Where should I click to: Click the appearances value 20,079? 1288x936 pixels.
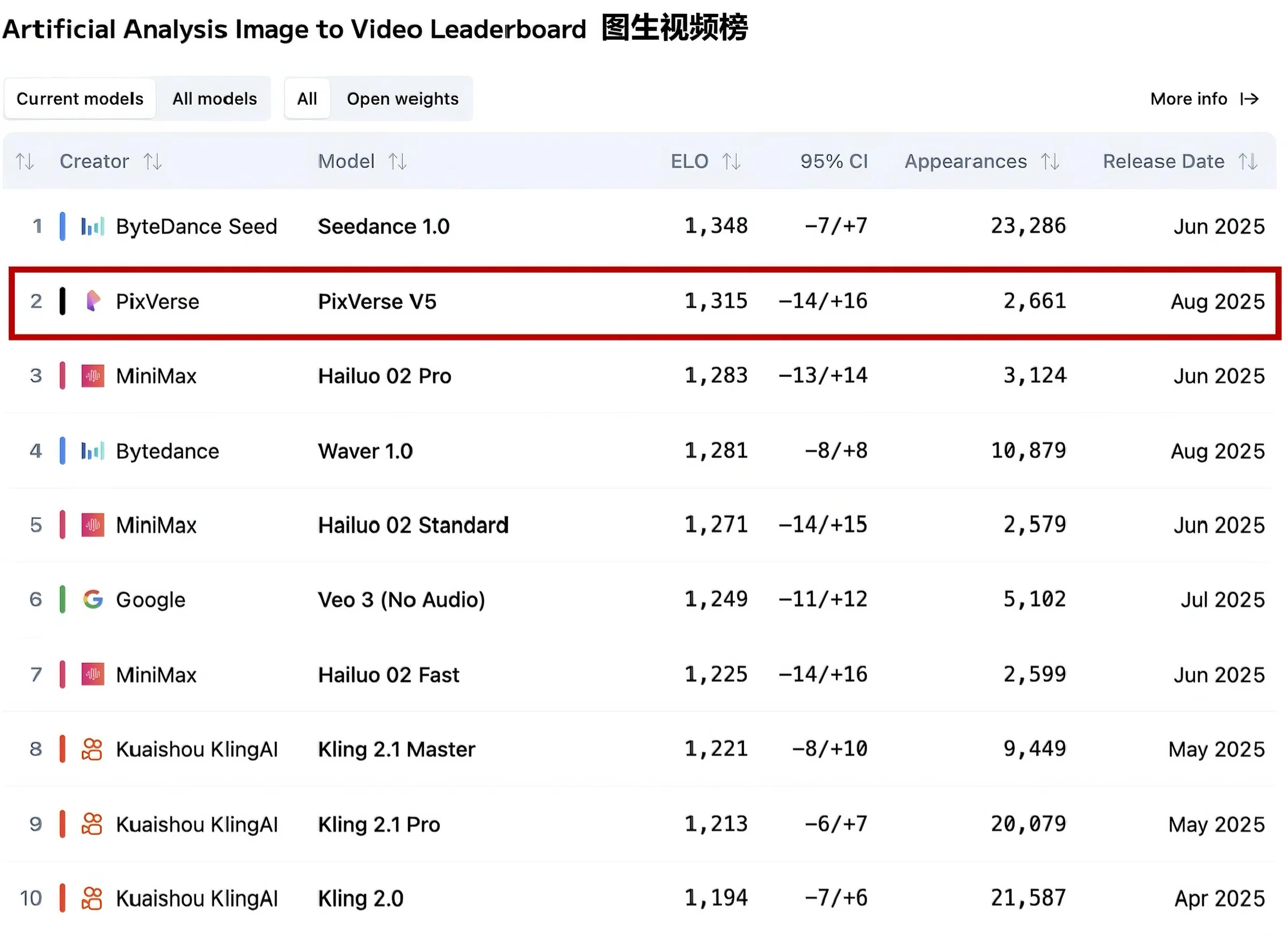(1029, 824)
